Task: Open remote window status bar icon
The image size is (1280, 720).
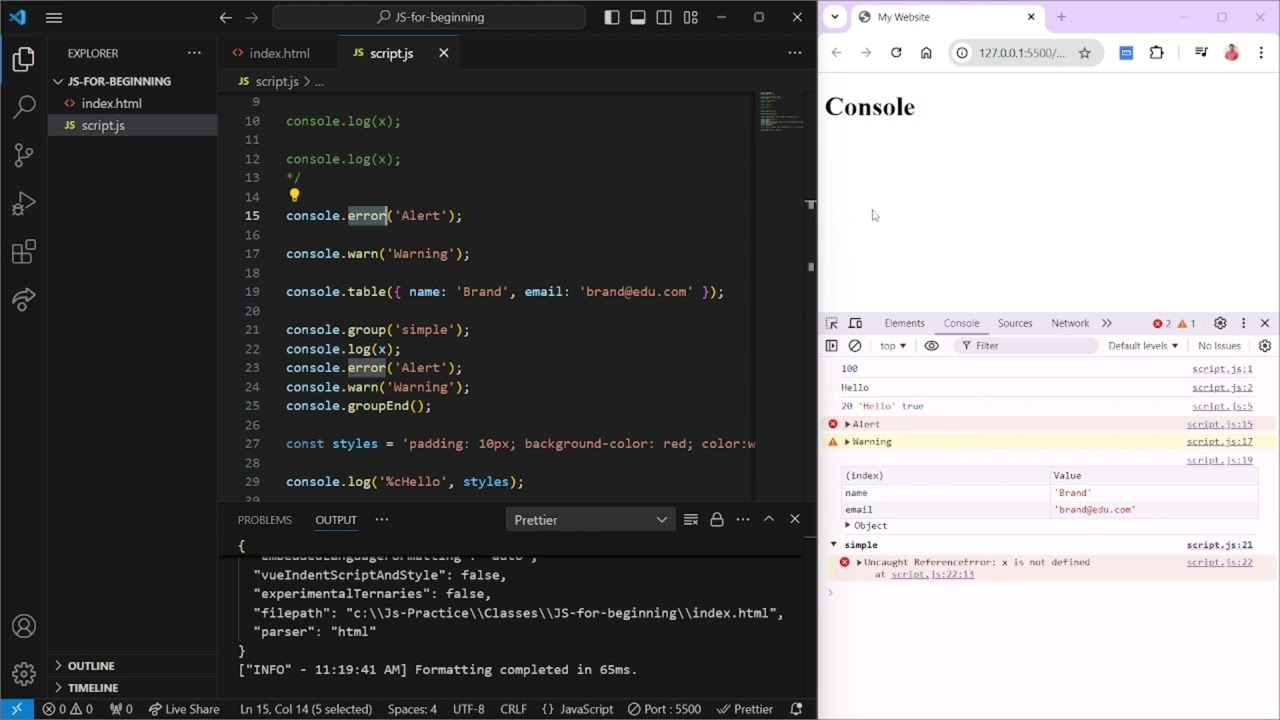Action: point(16,709)
